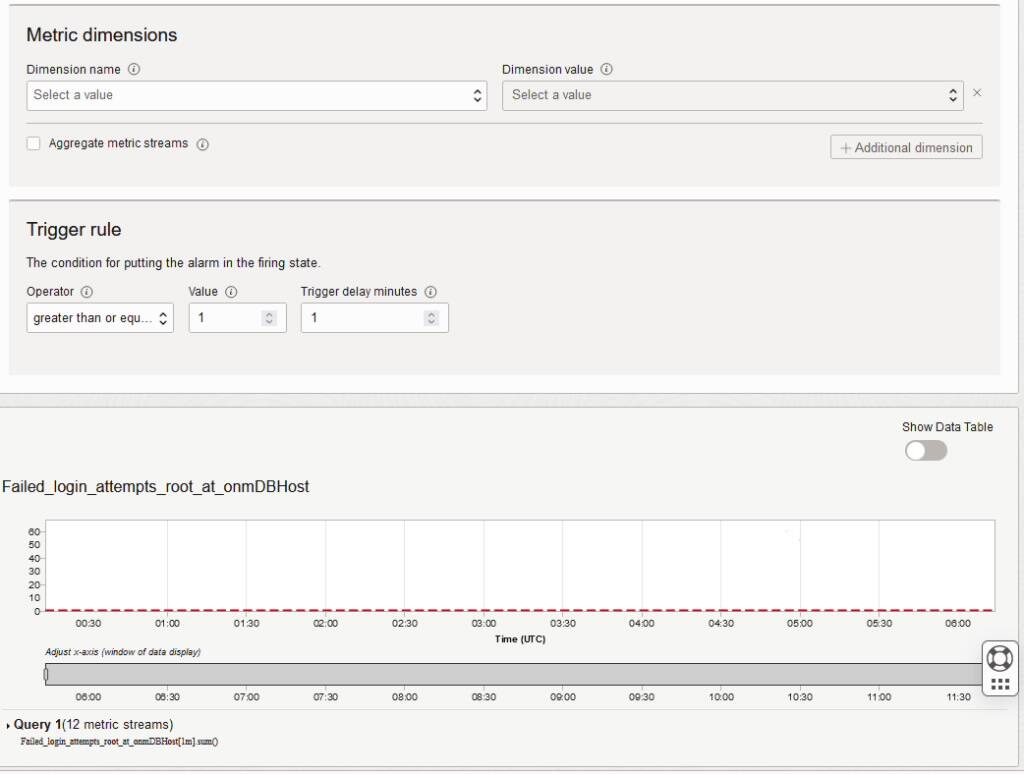Remove the dimension with the X icon
Viewport: 1024px width, 774px height.
(976, 92)
